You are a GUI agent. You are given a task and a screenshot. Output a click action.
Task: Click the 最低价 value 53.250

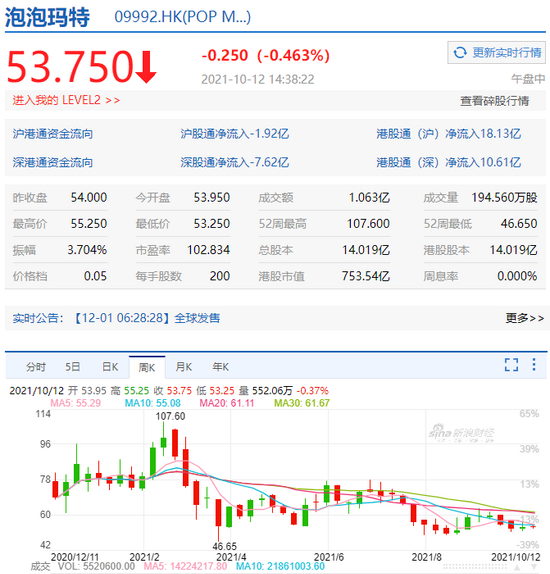click(212, 224)
